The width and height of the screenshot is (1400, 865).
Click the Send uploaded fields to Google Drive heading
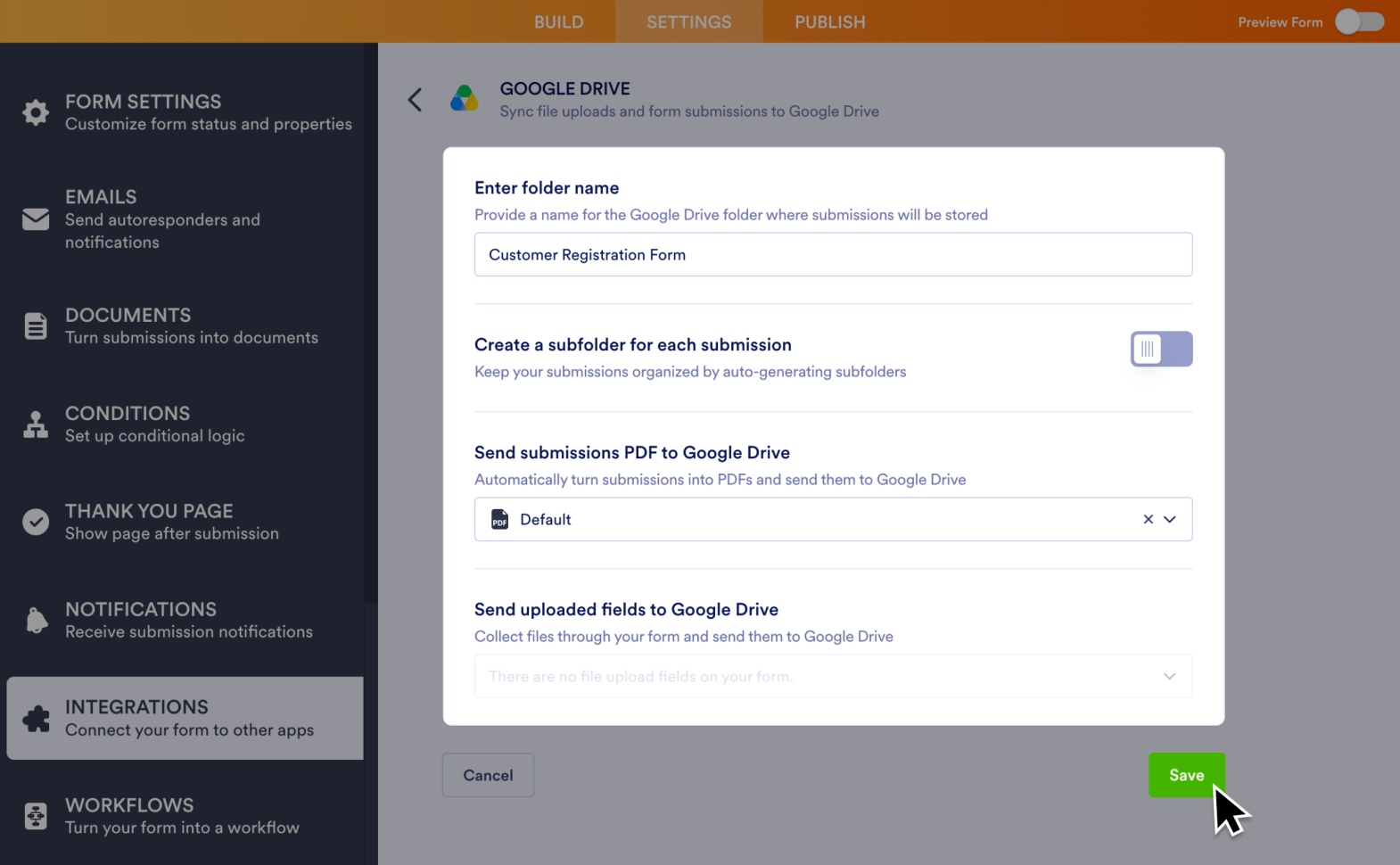[626, 609]
